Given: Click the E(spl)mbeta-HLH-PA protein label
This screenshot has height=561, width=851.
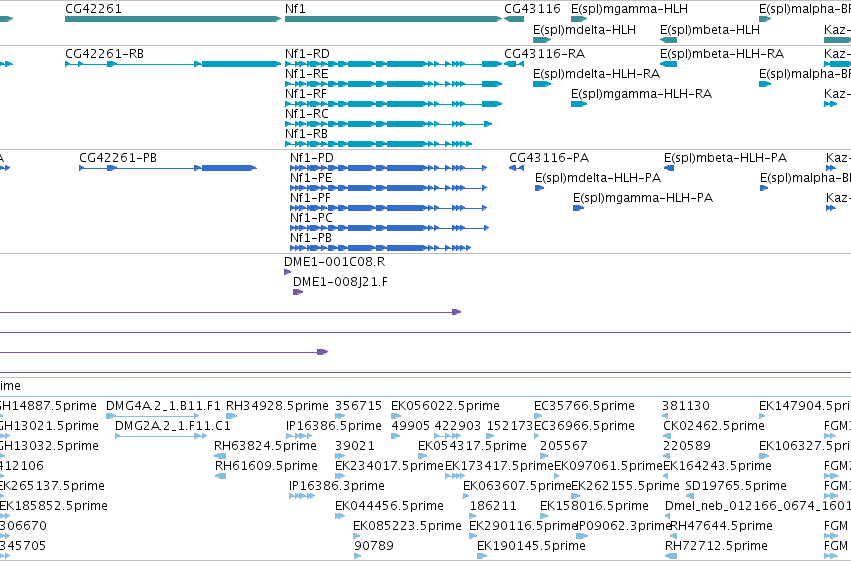Looking at the screenshot, I should [726, 158].
